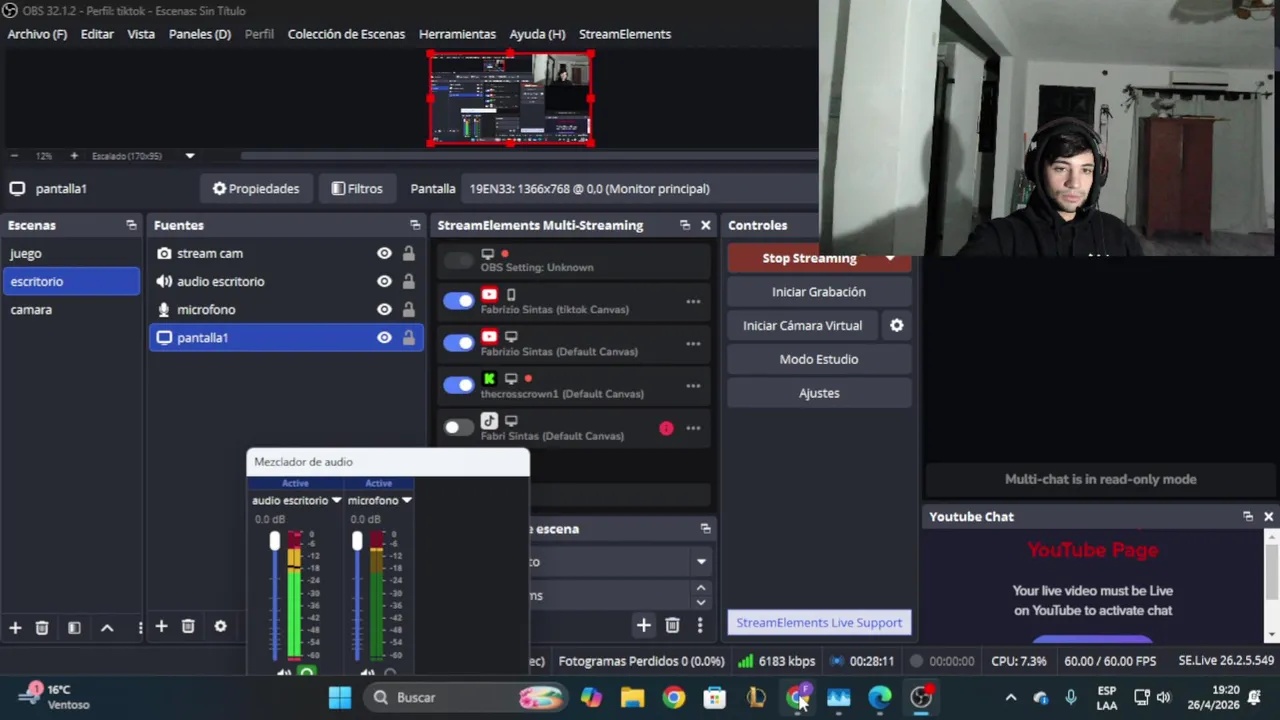This screenshot has width=1280, height=720.
Task: Open the Herramientas menu
Action: (x=457, y=34)
